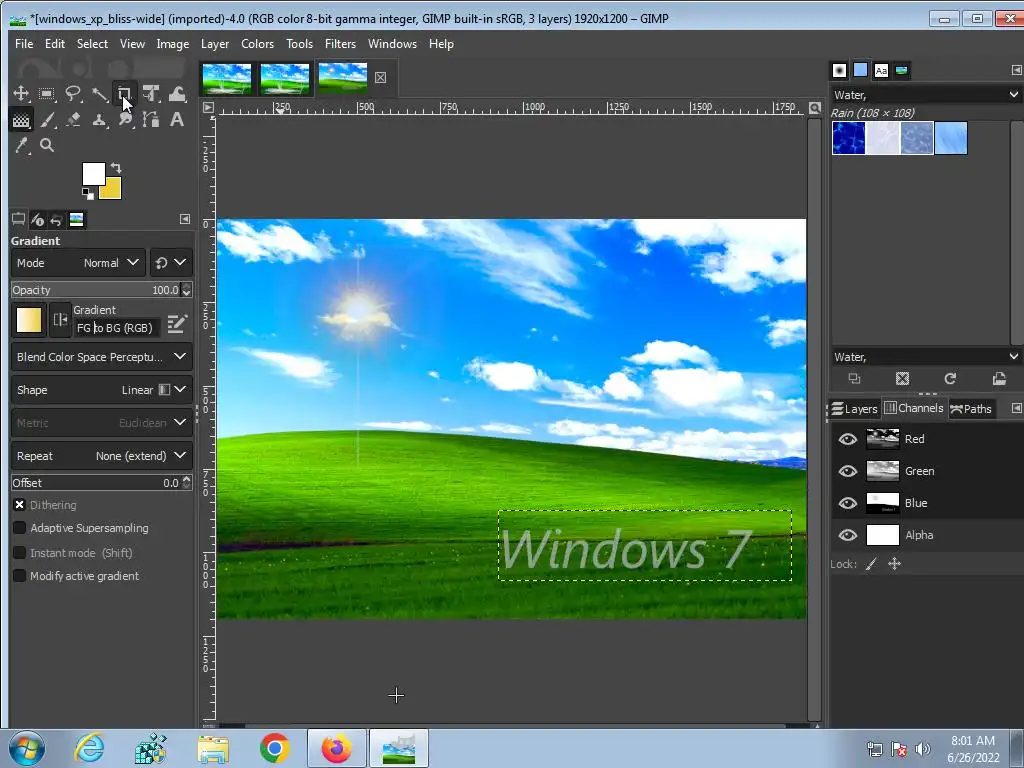Open the Mode Normal dropdown

[78, 263]
